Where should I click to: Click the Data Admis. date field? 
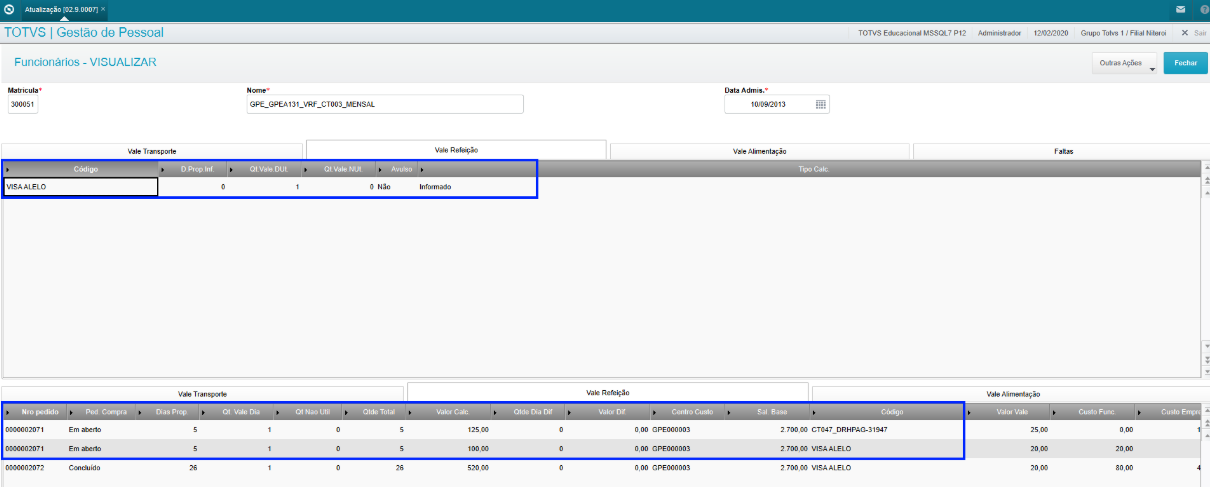coord(777,104)
